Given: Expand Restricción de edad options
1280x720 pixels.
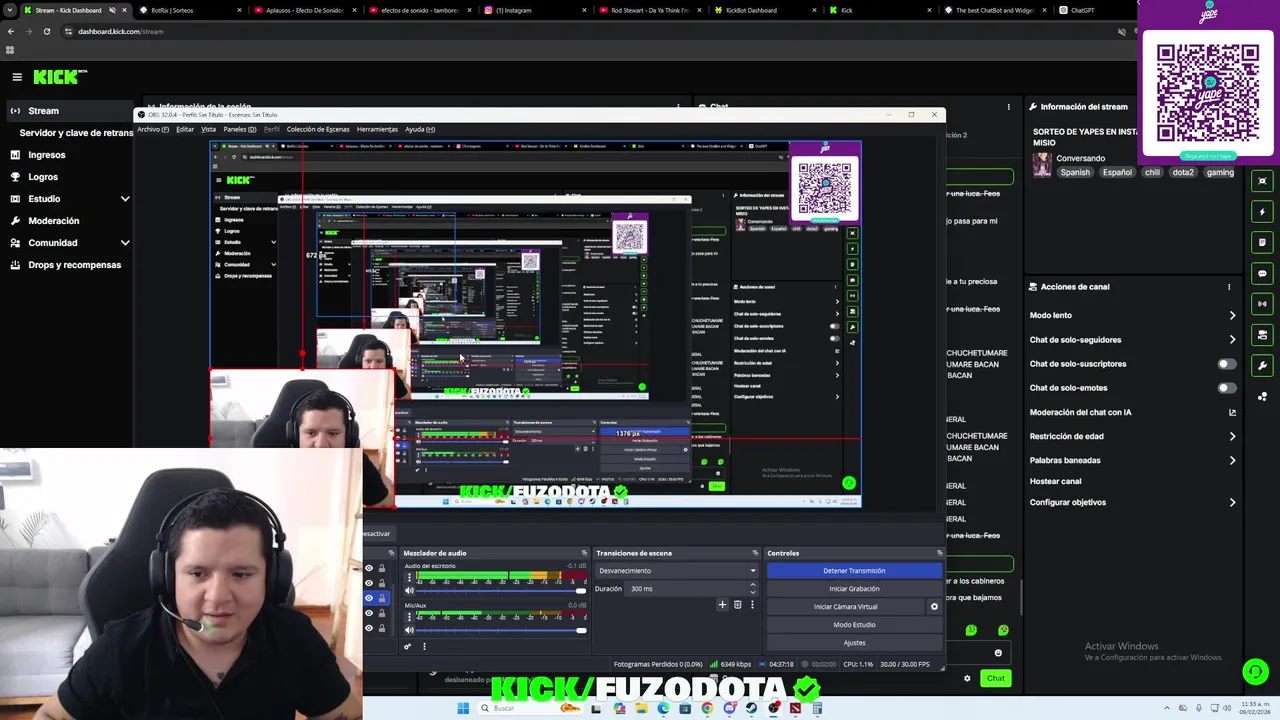Looking at the screenshot, I should [1232, 436].
